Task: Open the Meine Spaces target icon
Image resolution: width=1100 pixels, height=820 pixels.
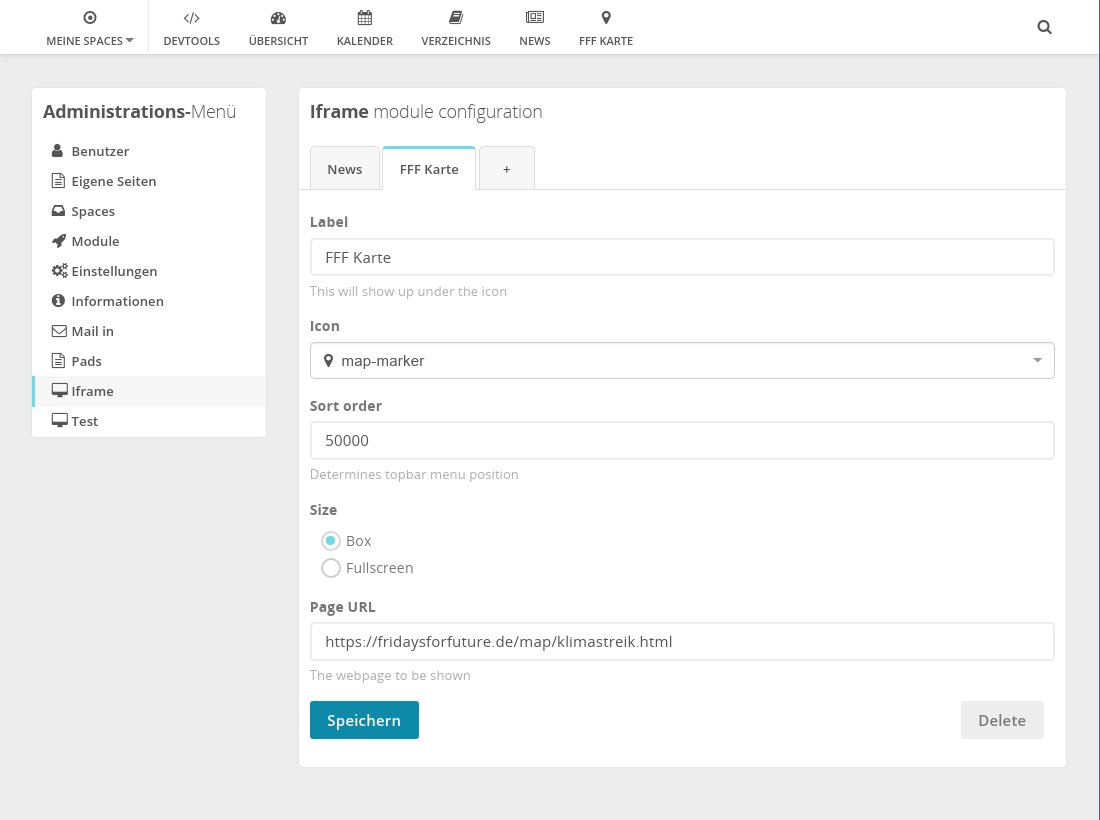Action: tap(90, 18)
